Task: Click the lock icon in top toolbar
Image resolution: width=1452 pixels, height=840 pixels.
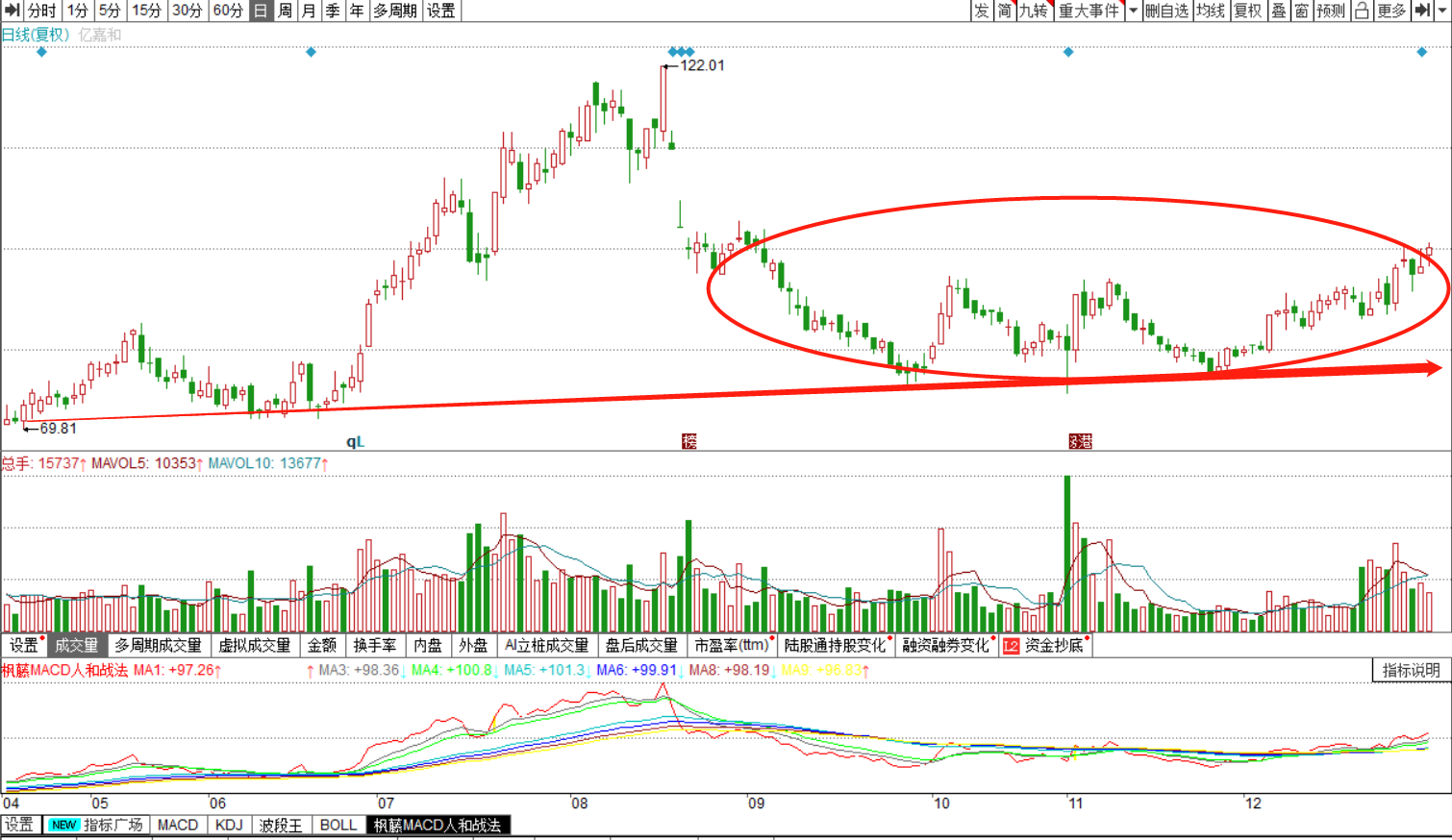Action: 1362,11
